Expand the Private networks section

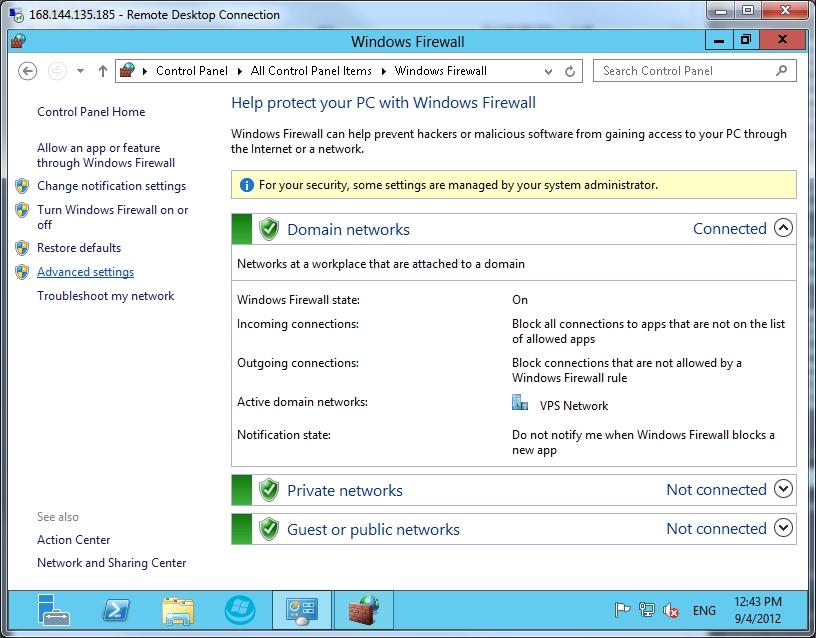pos(783,489)
